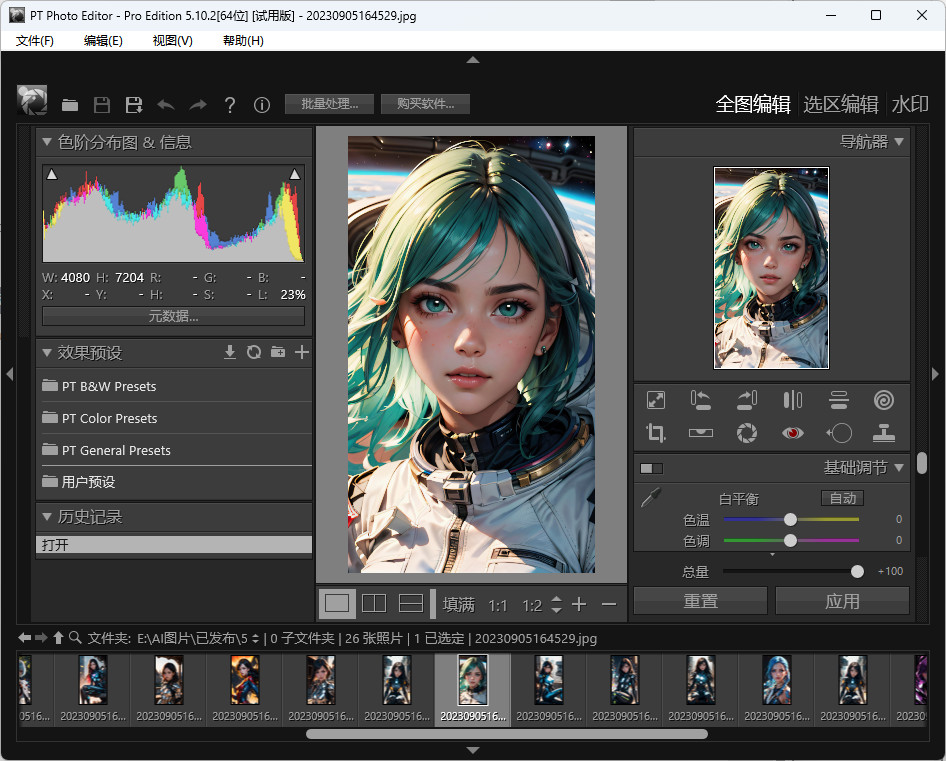This screenshot has height=761, width=946.
Task: Hide the top toolbar with the up arrow
Action: click(473, 60)
